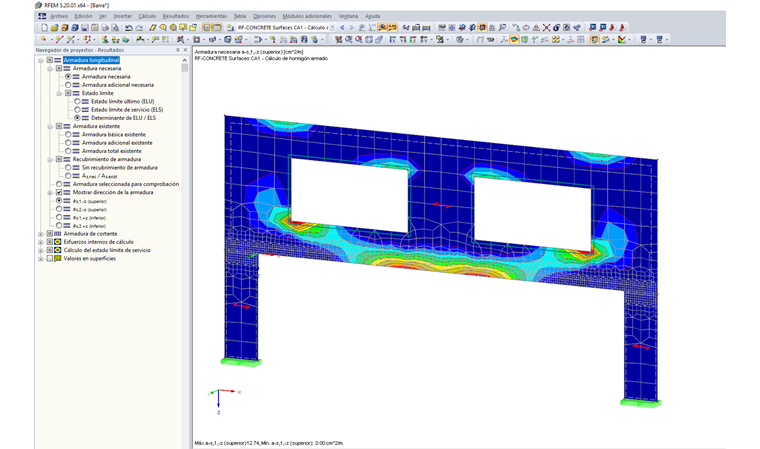Select Armadura básica existente radio
The height and width of the screenshot is (449, 760).
point(68,134)
